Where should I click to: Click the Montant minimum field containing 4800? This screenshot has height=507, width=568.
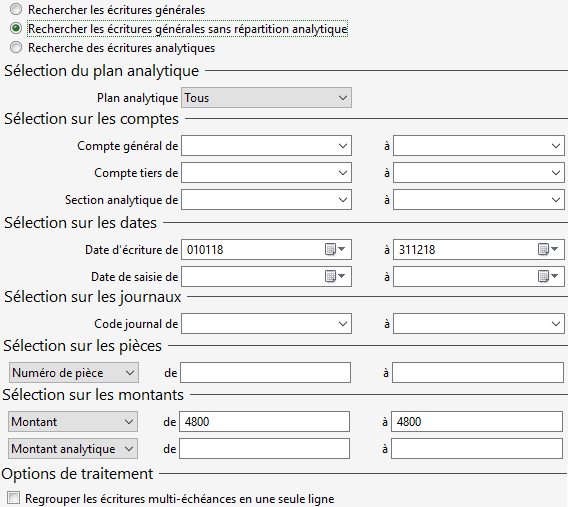coord(264,422)
